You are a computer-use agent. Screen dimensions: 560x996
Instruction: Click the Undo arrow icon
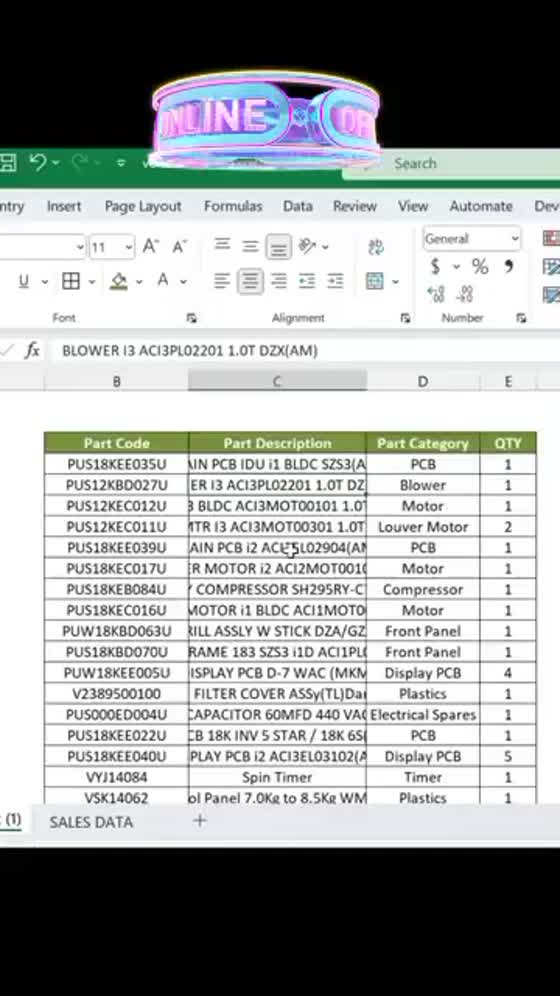point(37,163)
